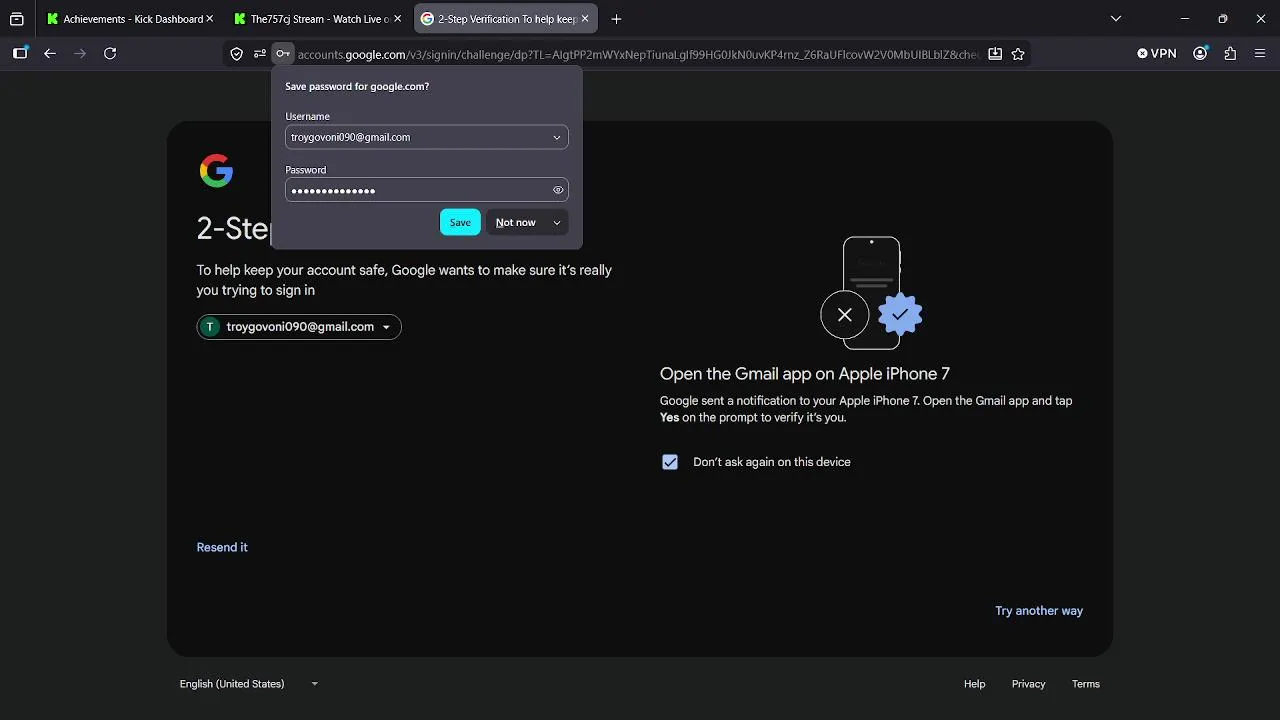Open the Privacy link

[x=1028, y=684]
